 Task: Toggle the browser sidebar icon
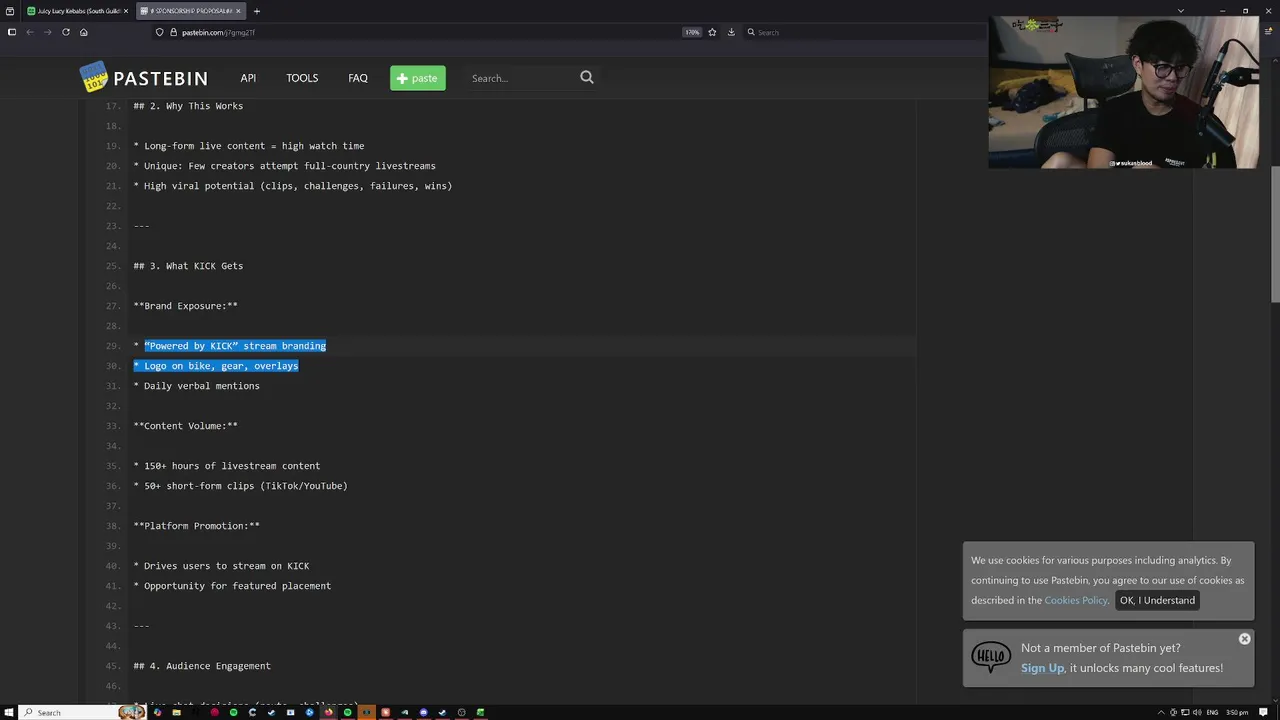(x=12, y=32)
